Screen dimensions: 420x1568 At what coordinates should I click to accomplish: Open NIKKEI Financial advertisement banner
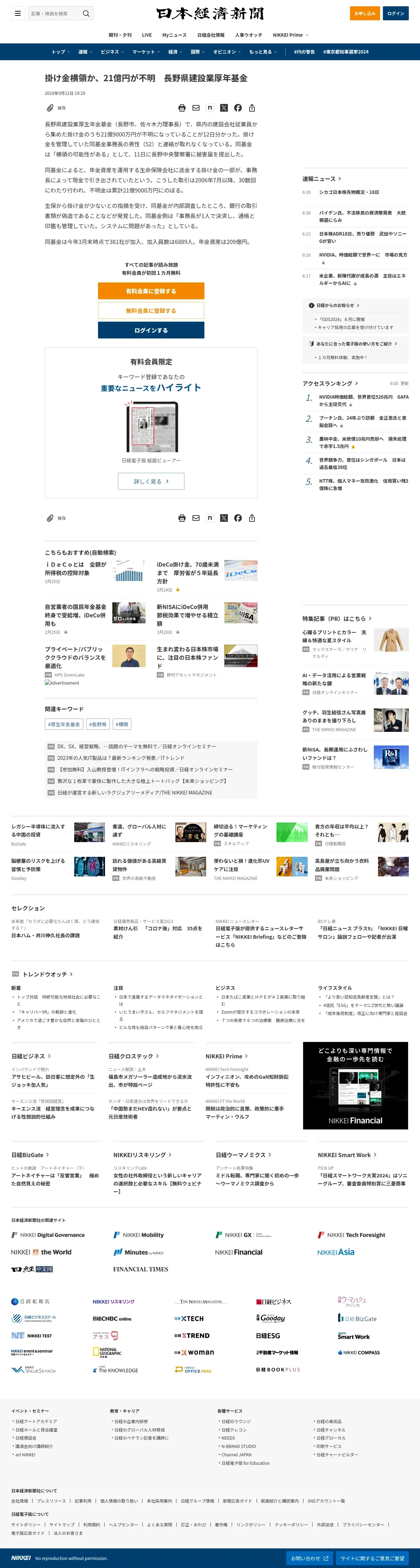click(x=356, y=1086)
